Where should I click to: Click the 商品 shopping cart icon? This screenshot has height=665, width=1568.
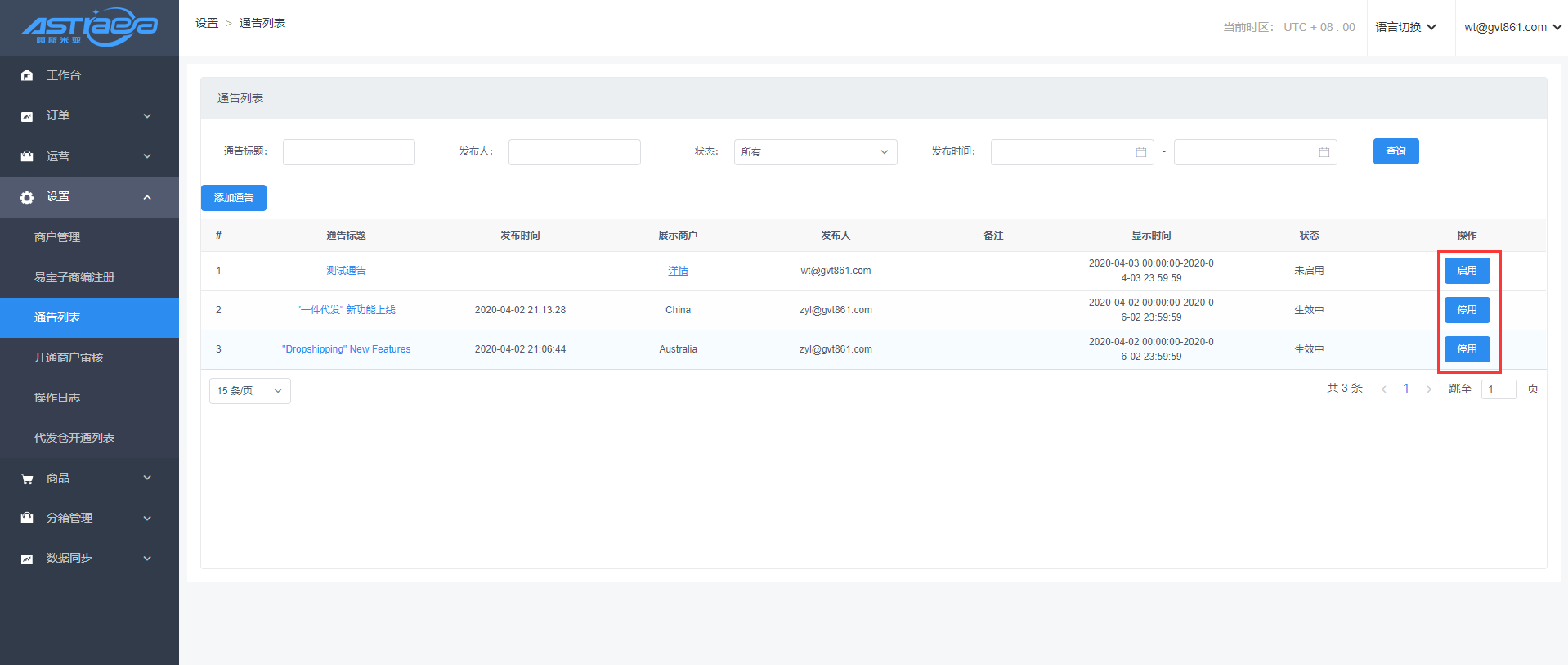click(27, 479)
